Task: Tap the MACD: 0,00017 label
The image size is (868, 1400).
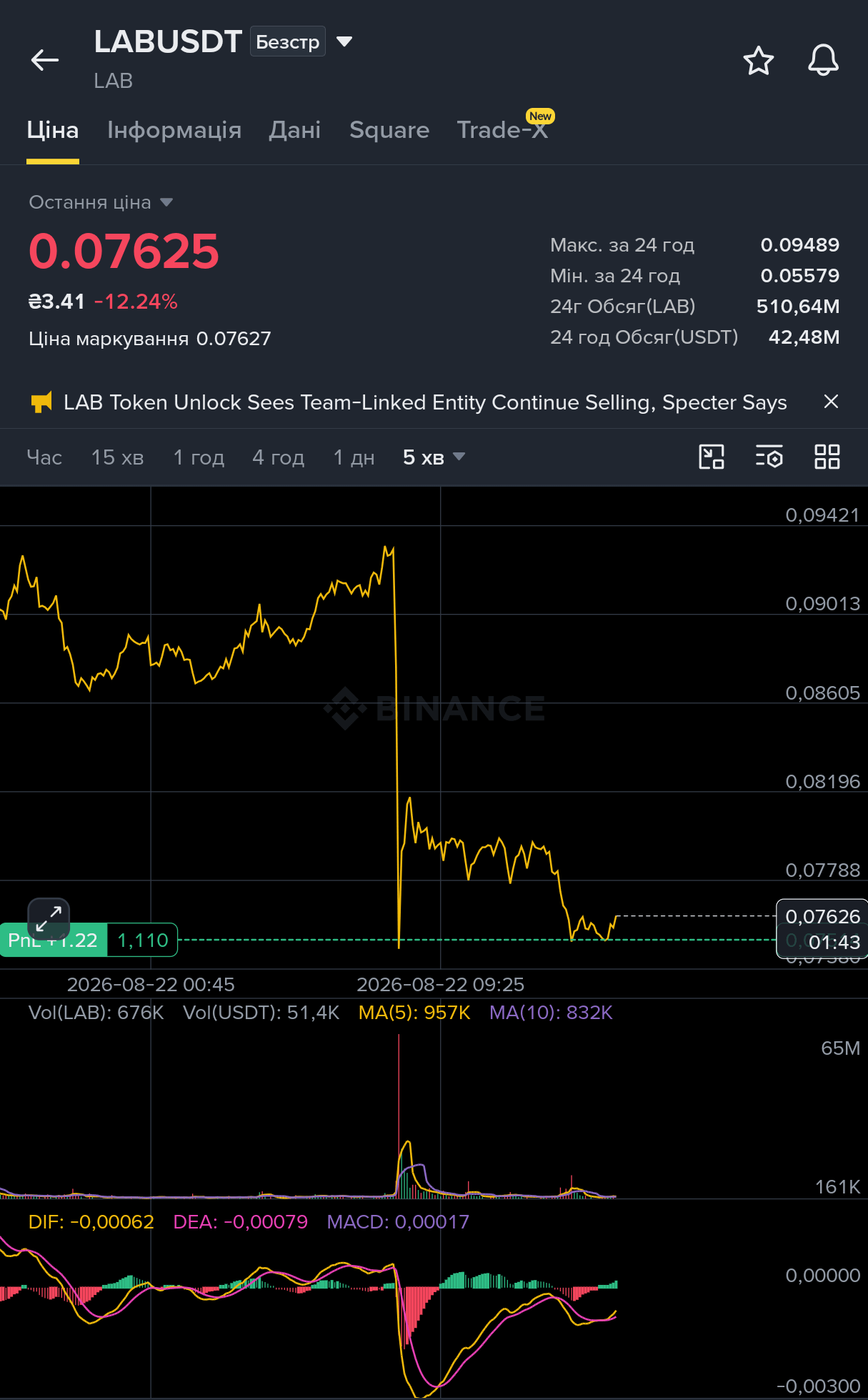Action: pos(398,1222)
